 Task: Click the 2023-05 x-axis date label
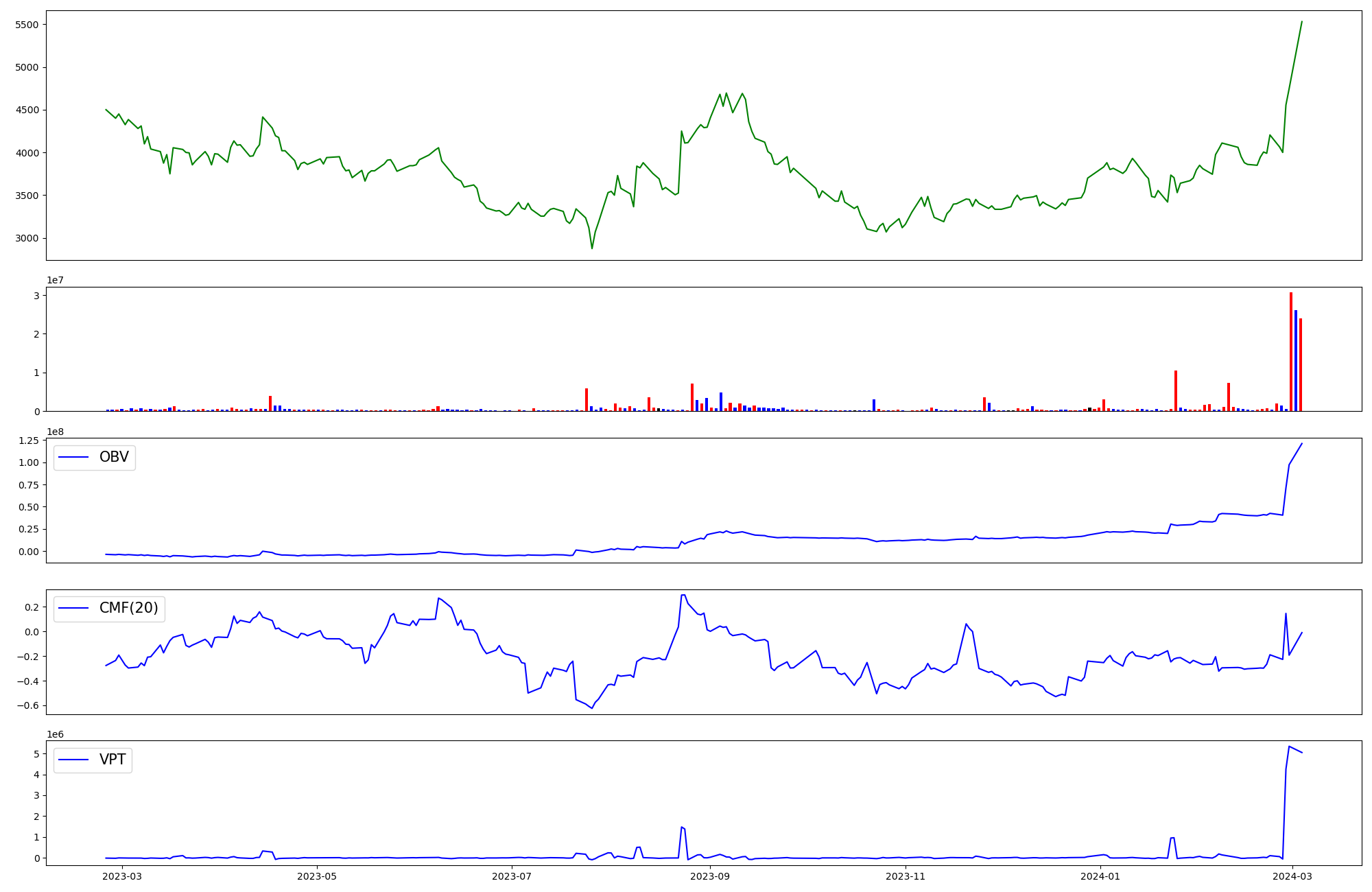click(318, 876)
